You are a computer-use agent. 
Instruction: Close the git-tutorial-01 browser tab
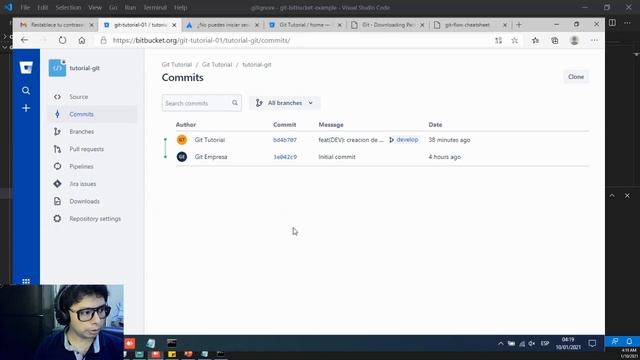(x=174, y=25)
